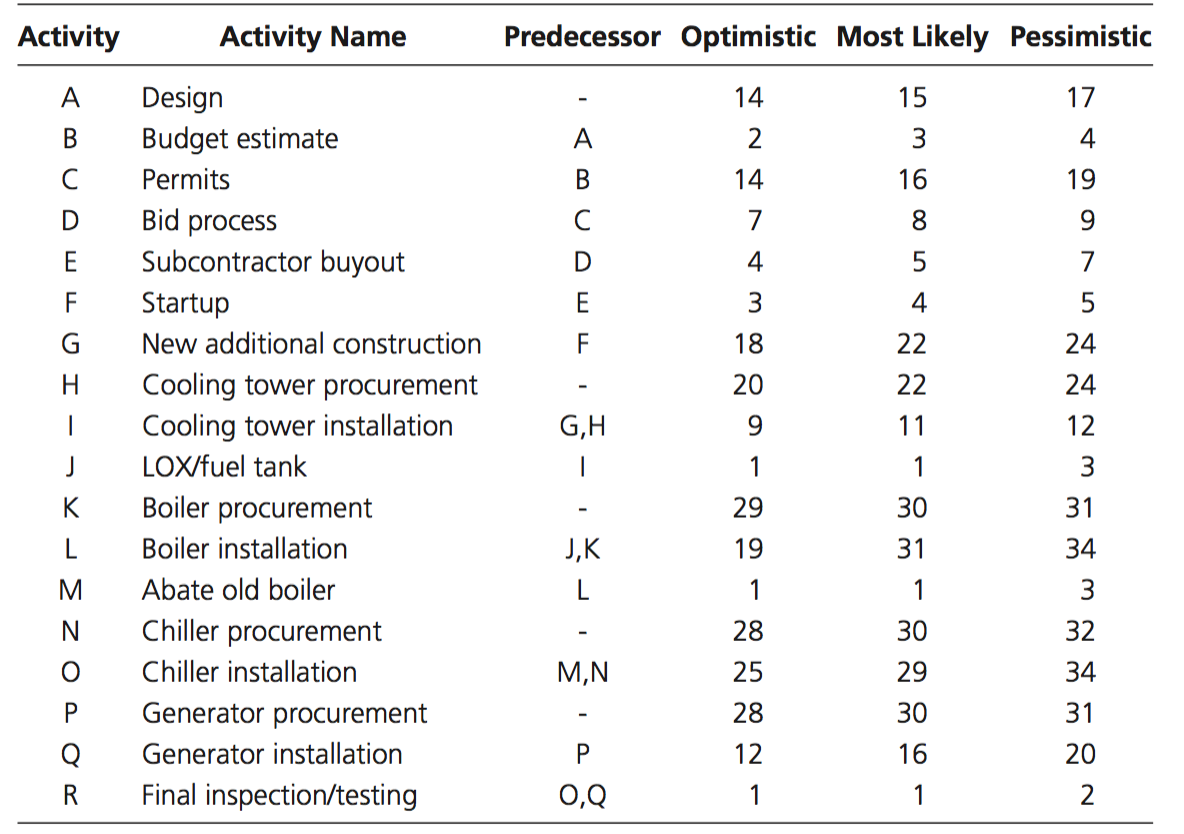Click the M,N predecessor cell
The height and width of the screenshot is (834, 1184).
point(583,672)
